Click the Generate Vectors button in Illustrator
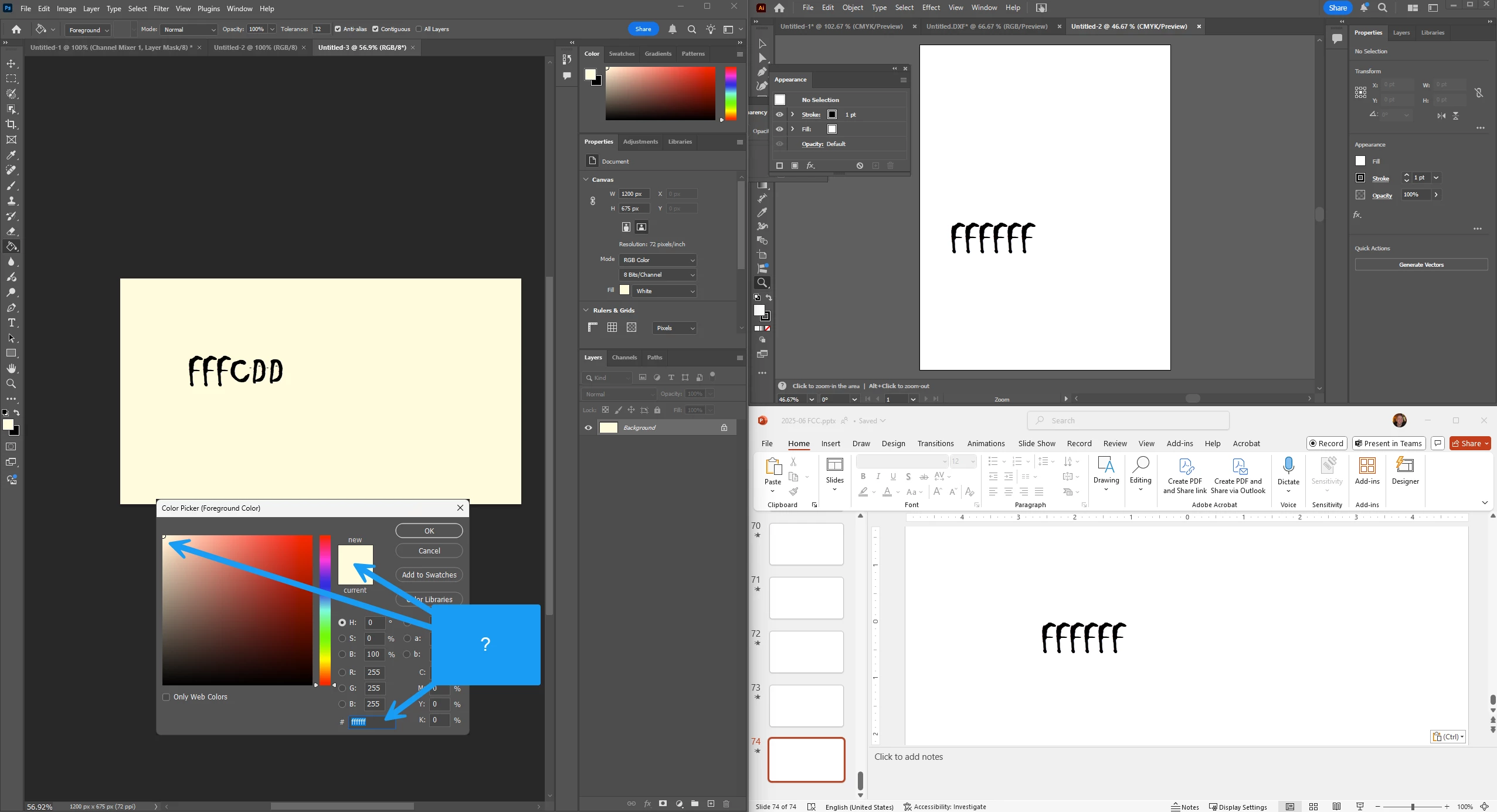This screenshot has width=1497, height=812. click(x=1421, y=265)
